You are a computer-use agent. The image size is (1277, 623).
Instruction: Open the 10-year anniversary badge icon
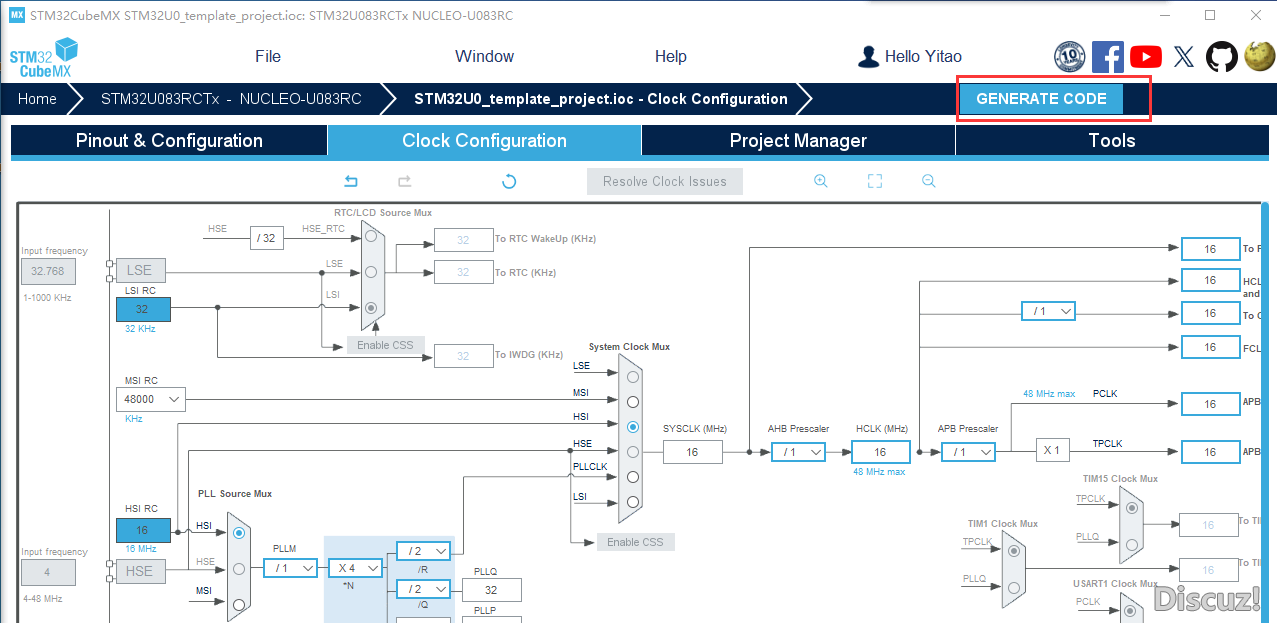[1069, 57]
